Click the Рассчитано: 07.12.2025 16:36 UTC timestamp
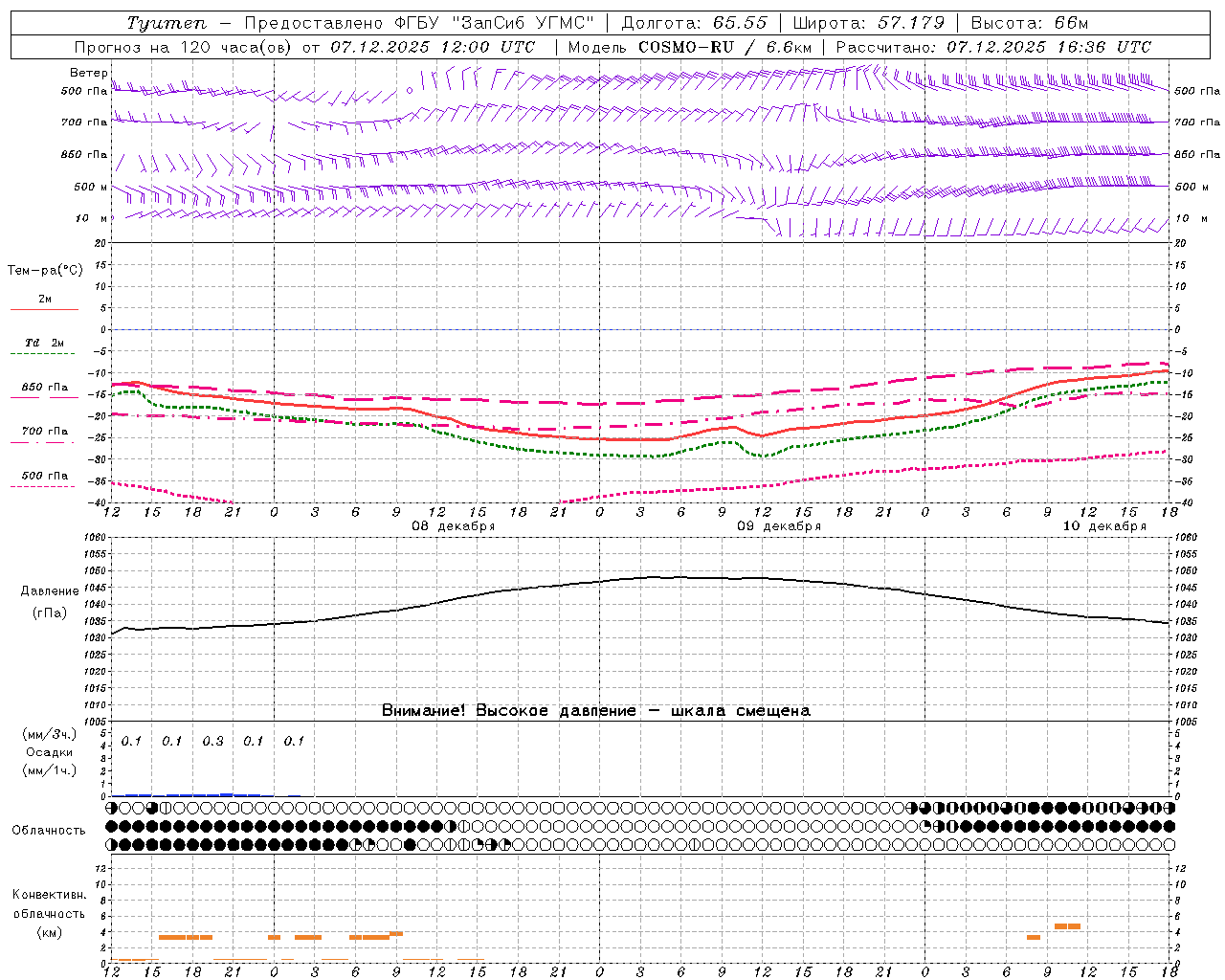 point(993,47)
